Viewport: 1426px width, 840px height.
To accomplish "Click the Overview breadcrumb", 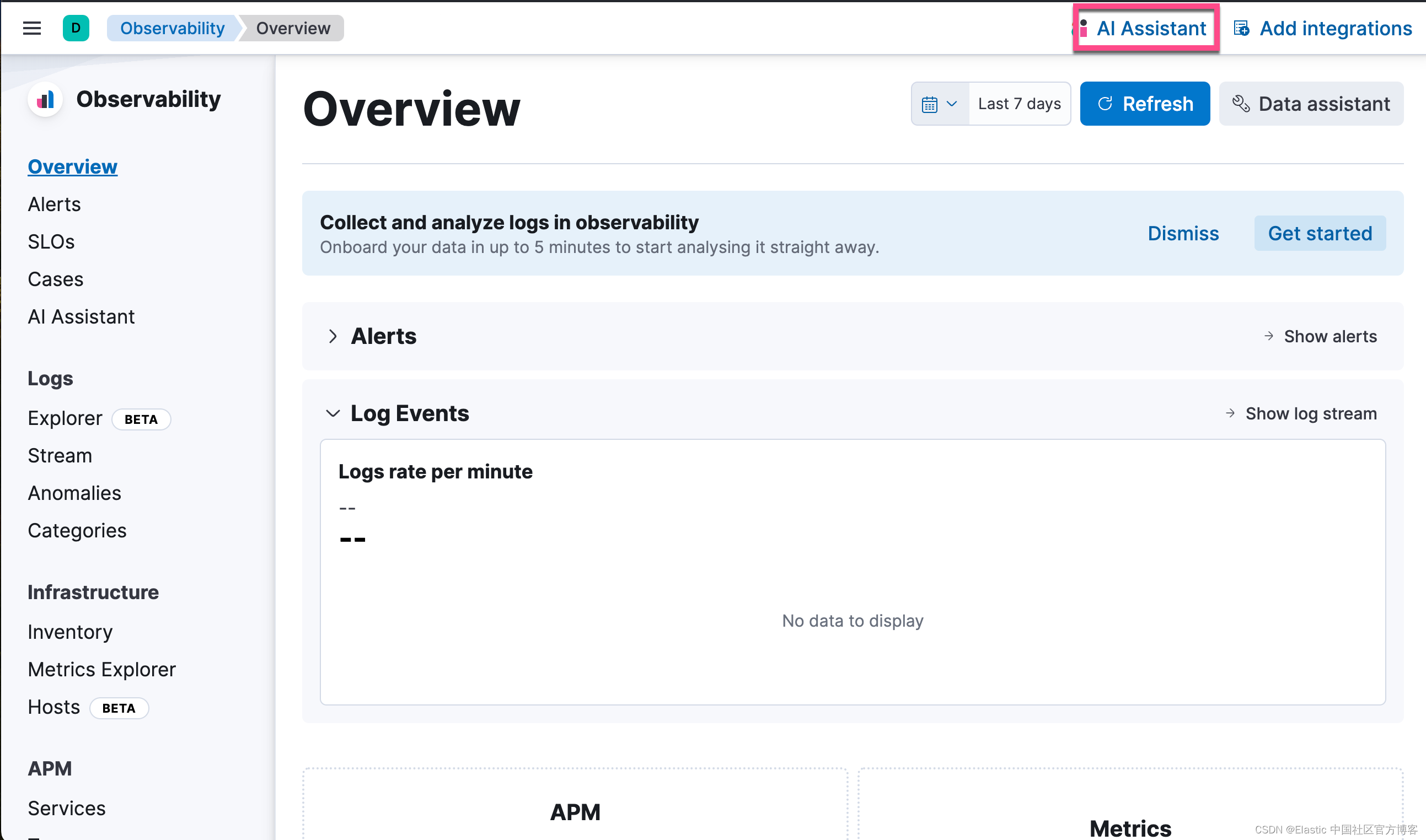I will click(293, 28).
